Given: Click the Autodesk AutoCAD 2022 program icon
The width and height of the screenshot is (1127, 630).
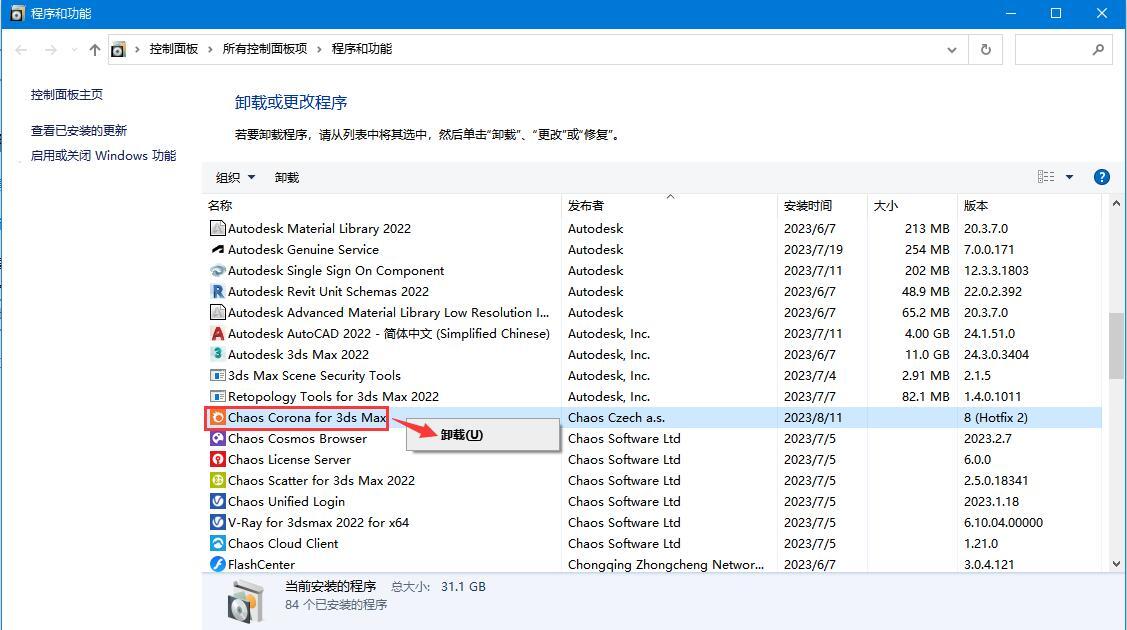Looking at the screenshot, I should [217, 333].
